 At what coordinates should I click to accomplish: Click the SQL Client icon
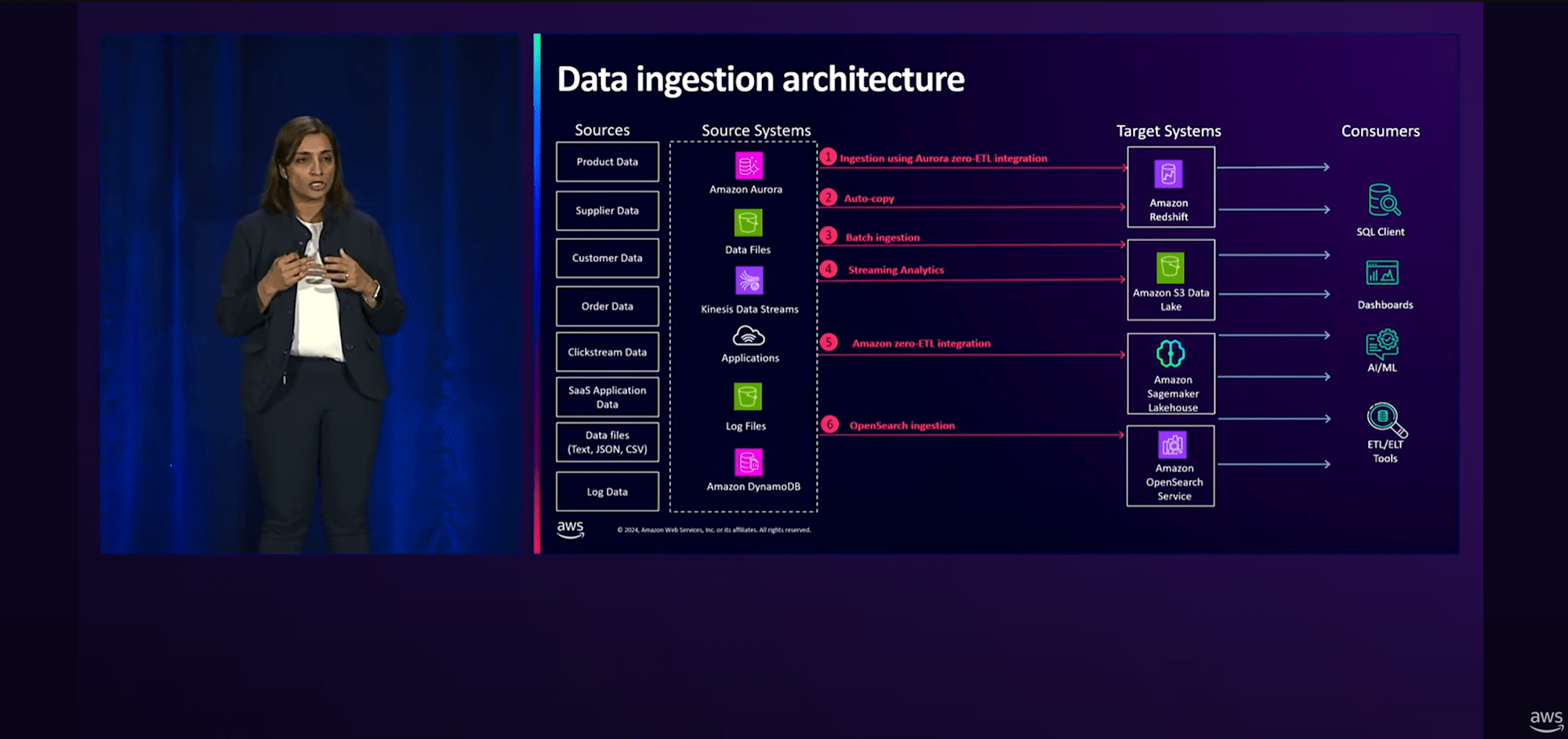(1384, 200)
